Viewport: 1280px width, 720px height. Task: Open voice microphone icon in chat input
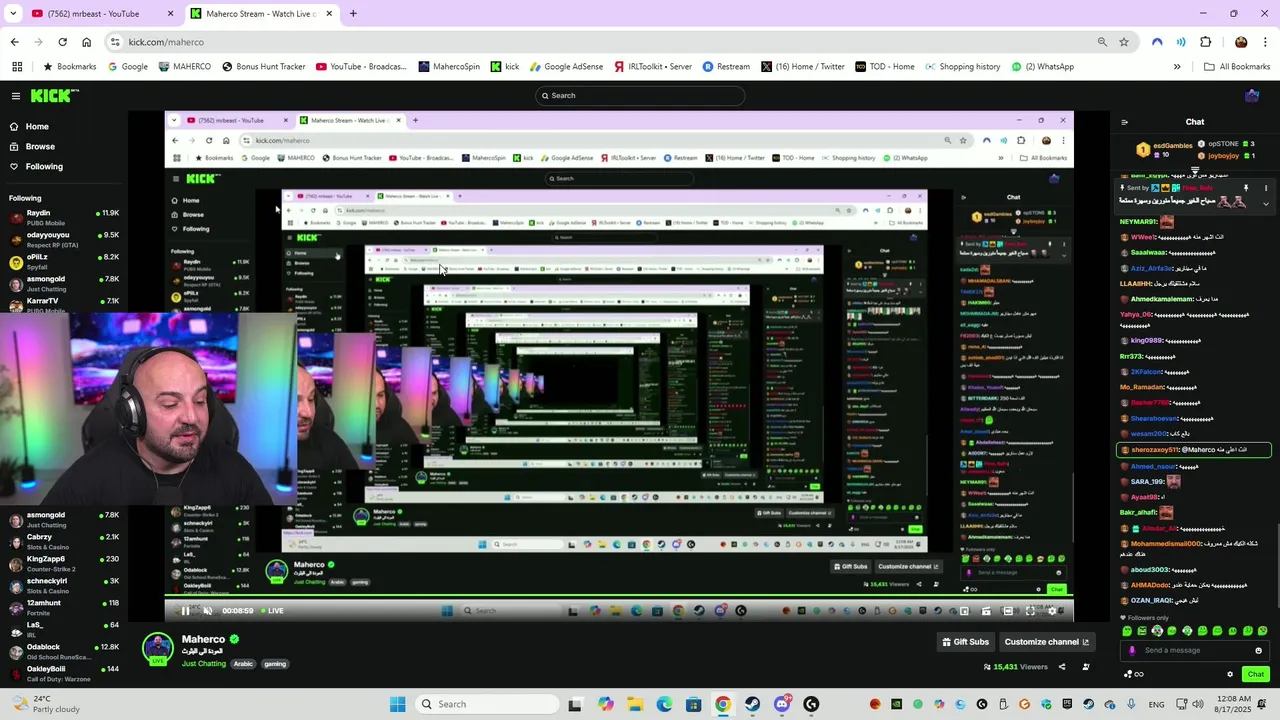pos(1132,651)
